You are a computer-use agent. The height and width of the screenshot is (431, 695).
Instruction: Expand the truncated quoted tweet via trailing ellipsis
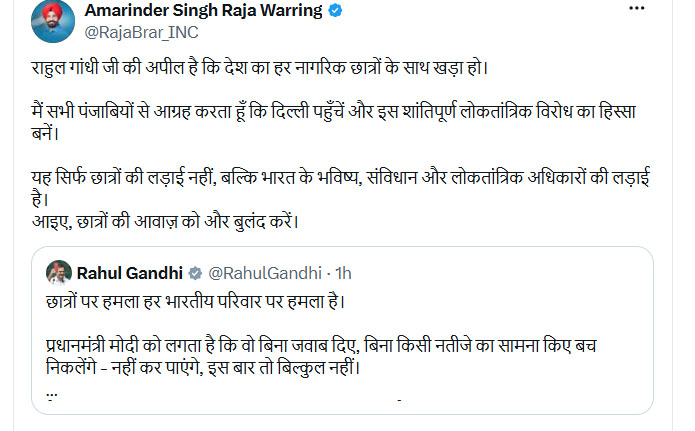(x=52, y=395)
